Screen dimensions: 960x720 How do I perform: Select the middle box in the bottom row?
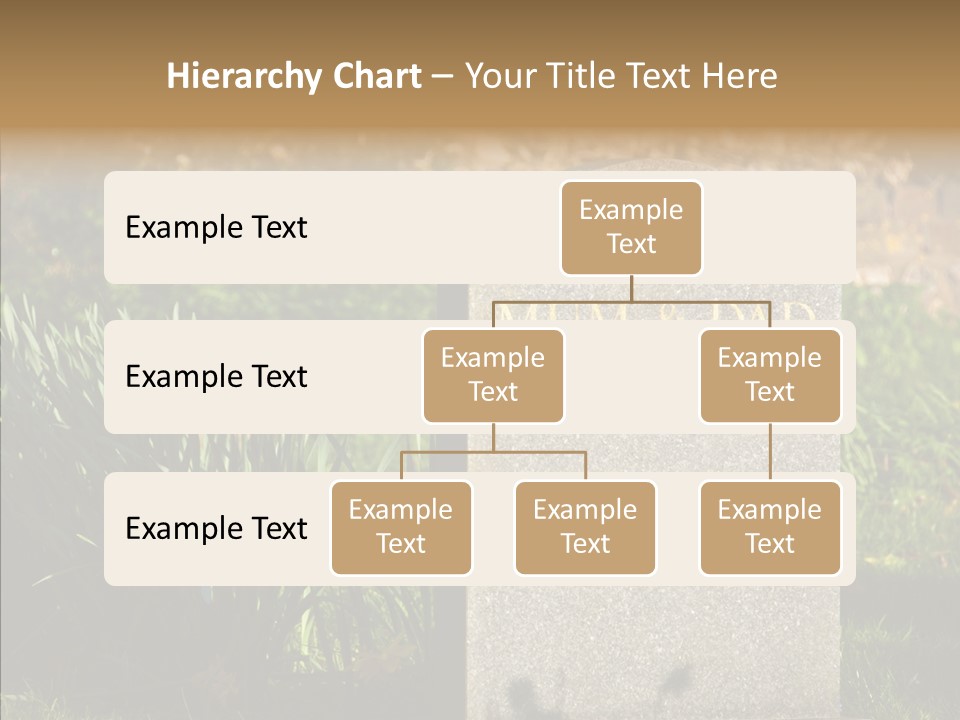(585, 527)
